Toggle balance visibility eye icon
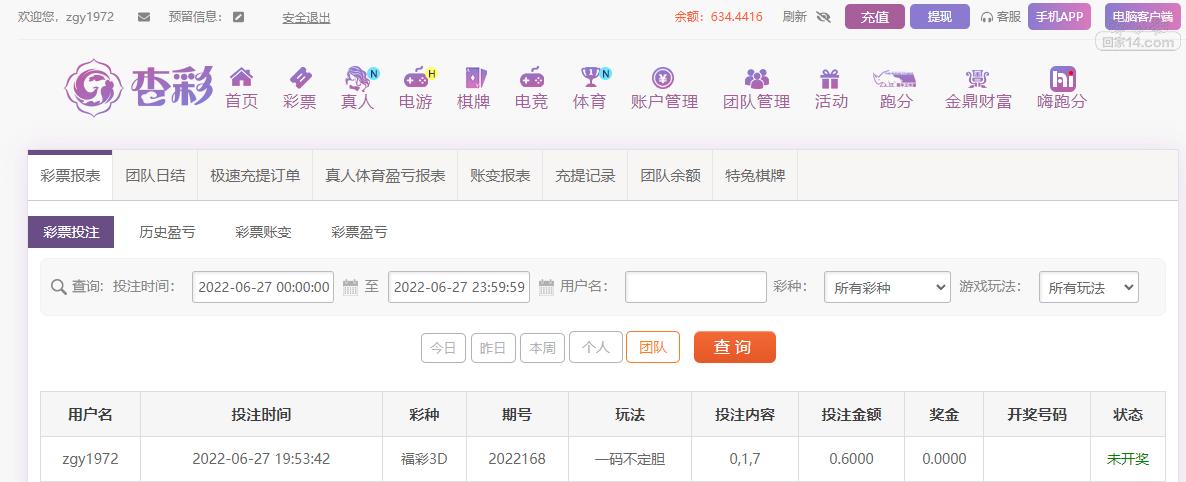 click(824, 17)
